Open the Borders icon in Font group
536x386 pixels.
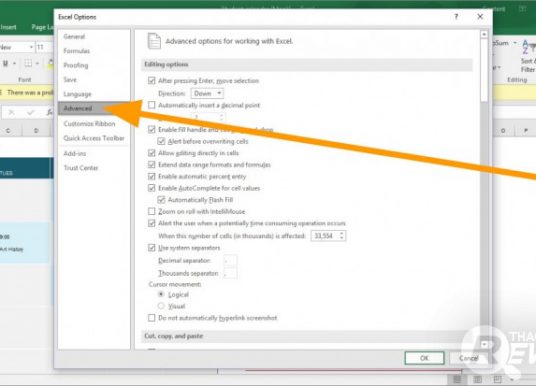pyautogui.click(x=28, y=63)
